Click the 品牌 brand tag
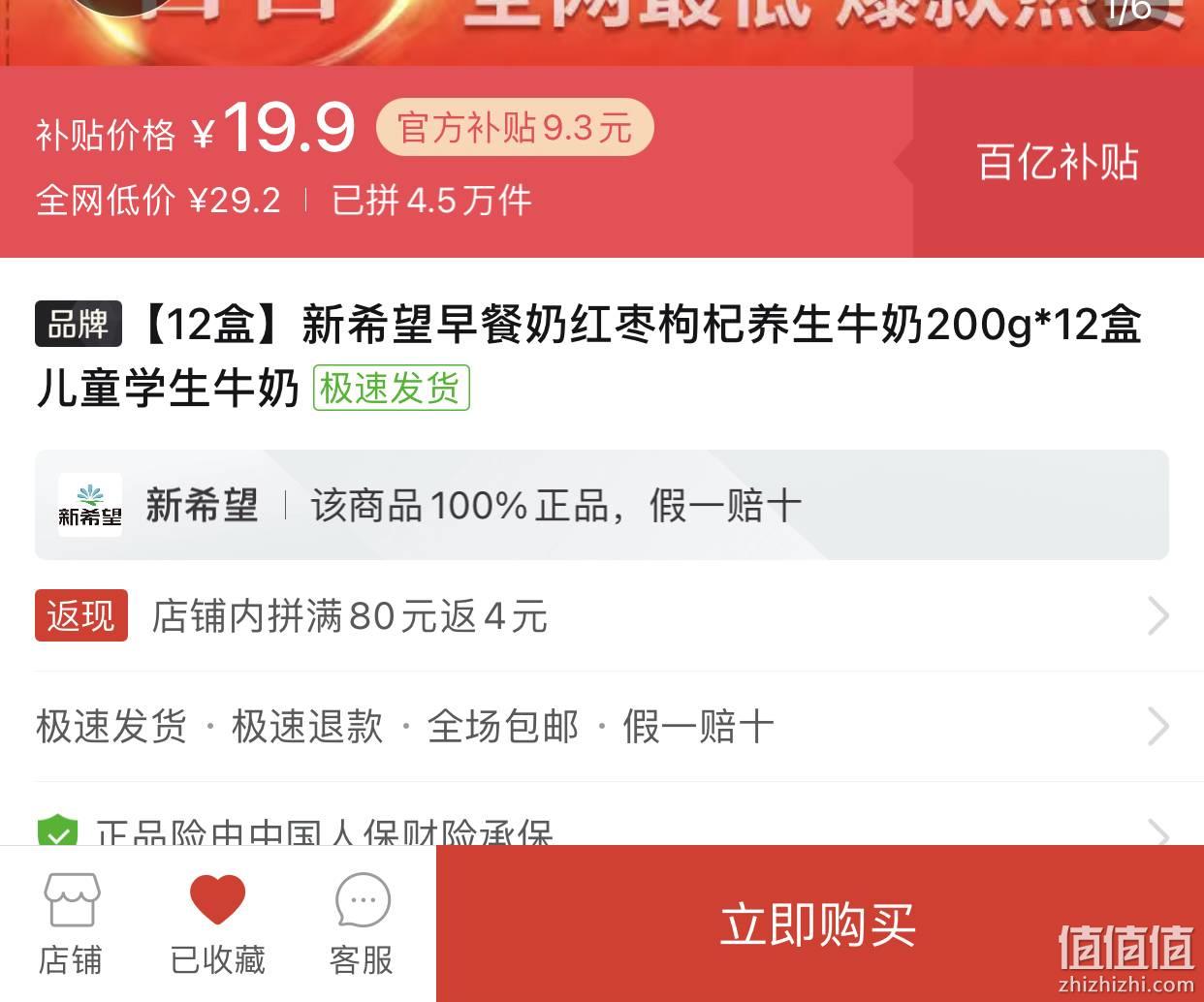 coord(79,324)
